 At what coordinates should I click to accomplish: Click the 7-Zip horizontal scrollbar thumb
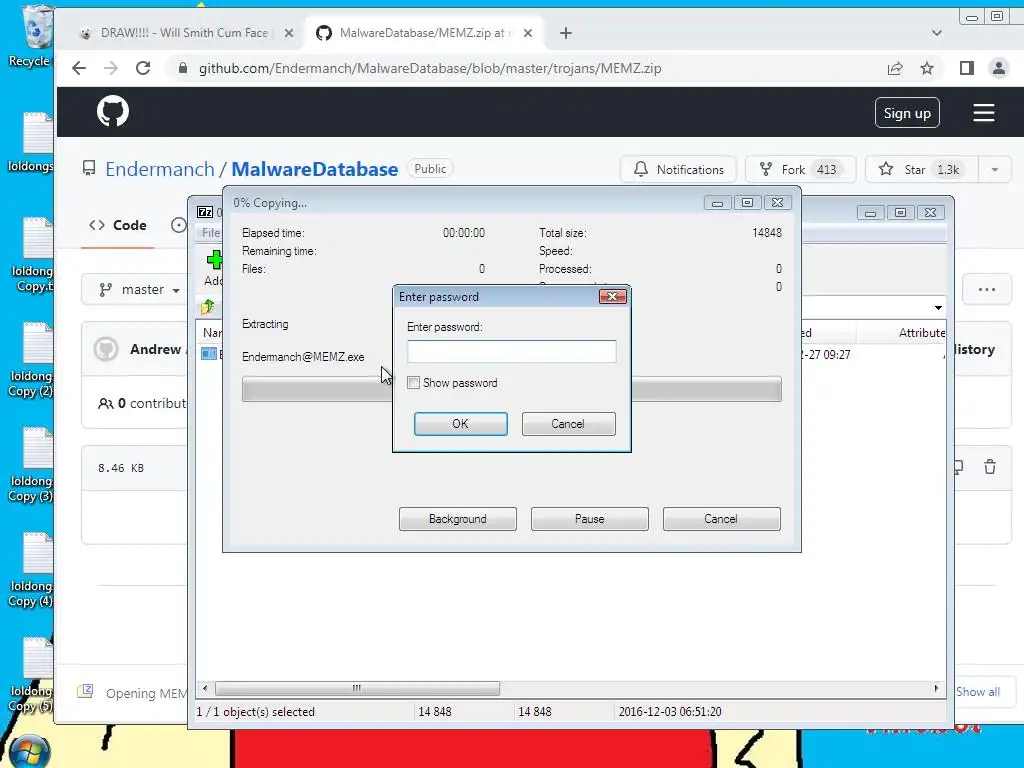357,688
